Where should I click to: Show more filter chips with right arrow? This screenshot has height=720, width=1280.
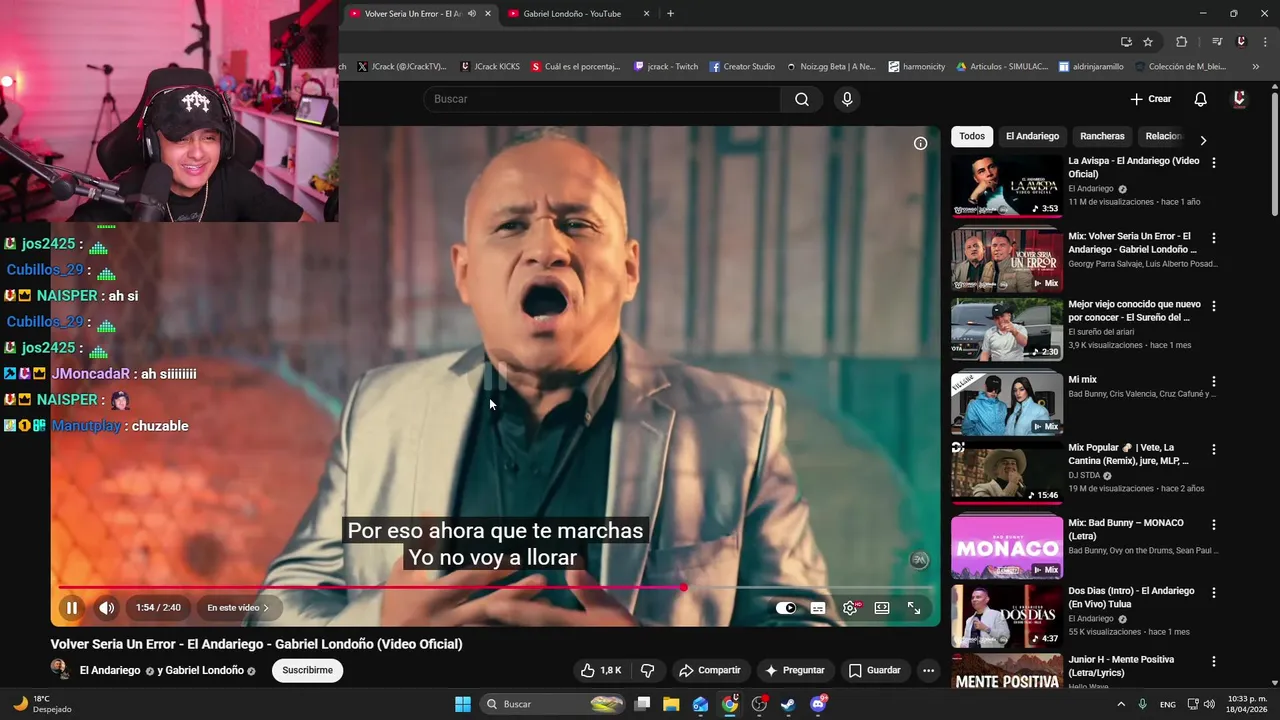pos(1203,140)
